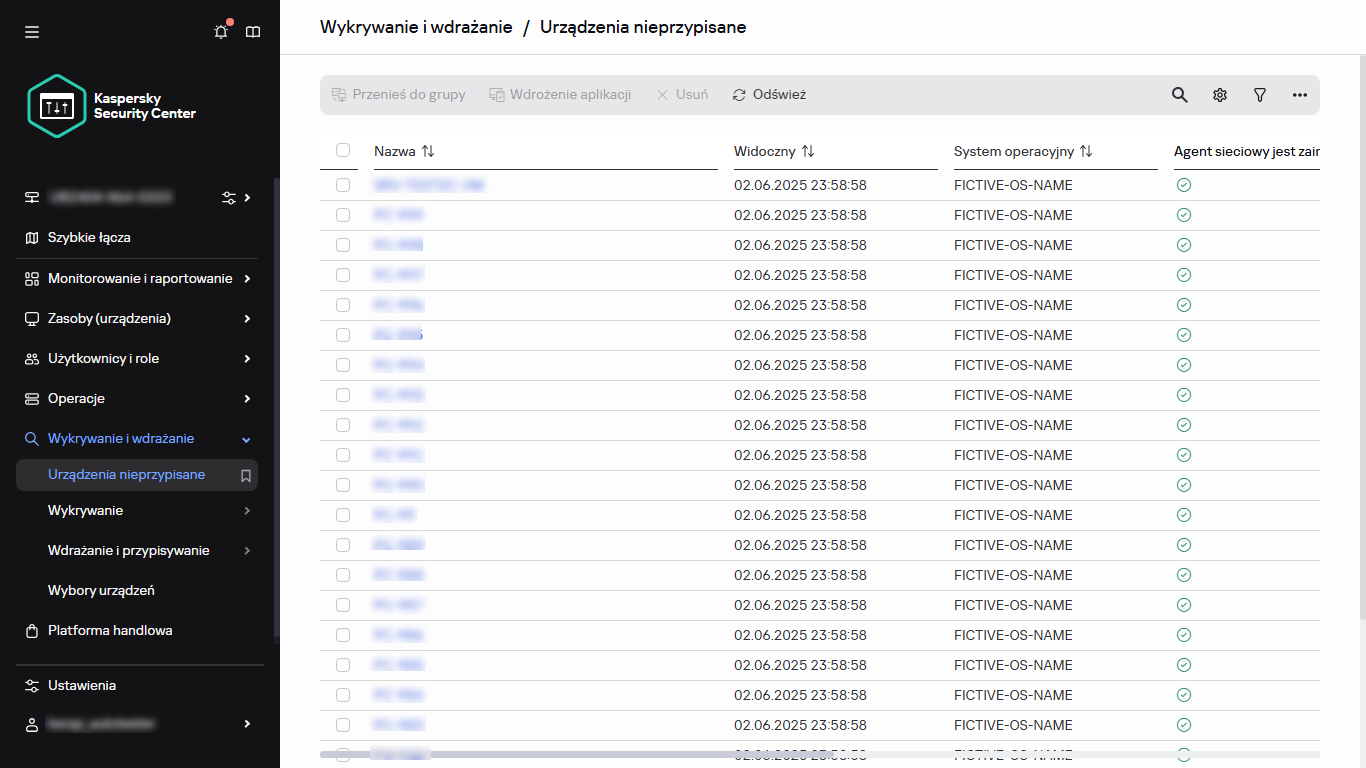Click bookmark icon beside Urządzenia nieprzypisane

coord(246,476)
